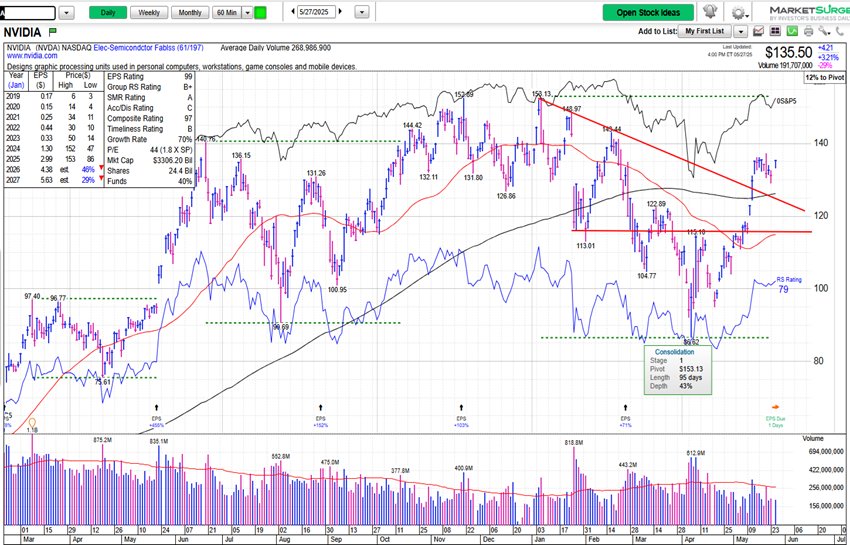Screen dimensions: 850x545
Task: Advance date with right arrow
Action: [340, 11]
